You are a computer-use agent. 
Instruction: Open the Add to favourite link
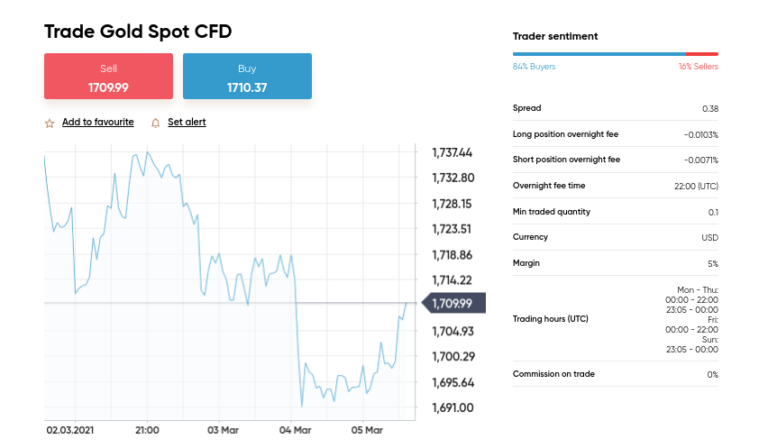point(97,122)
